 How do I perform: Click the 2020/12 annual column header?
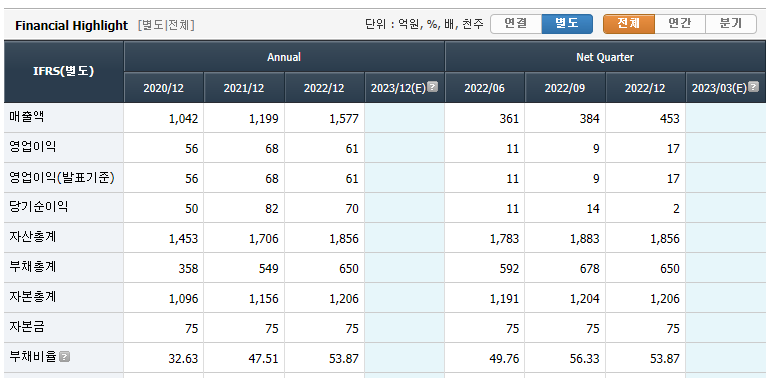163,88
